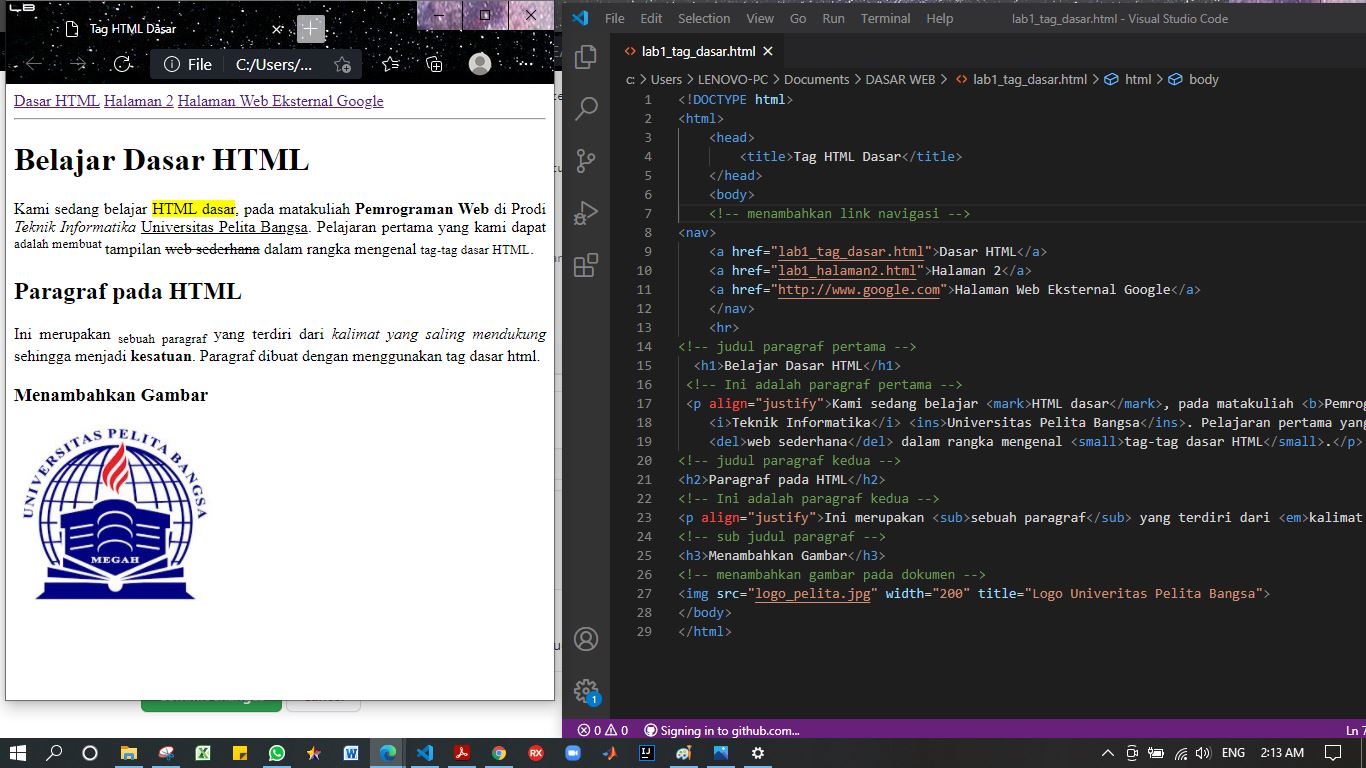Show hidden icons in the system tray
The image size is (1366, 768).
1106,752
